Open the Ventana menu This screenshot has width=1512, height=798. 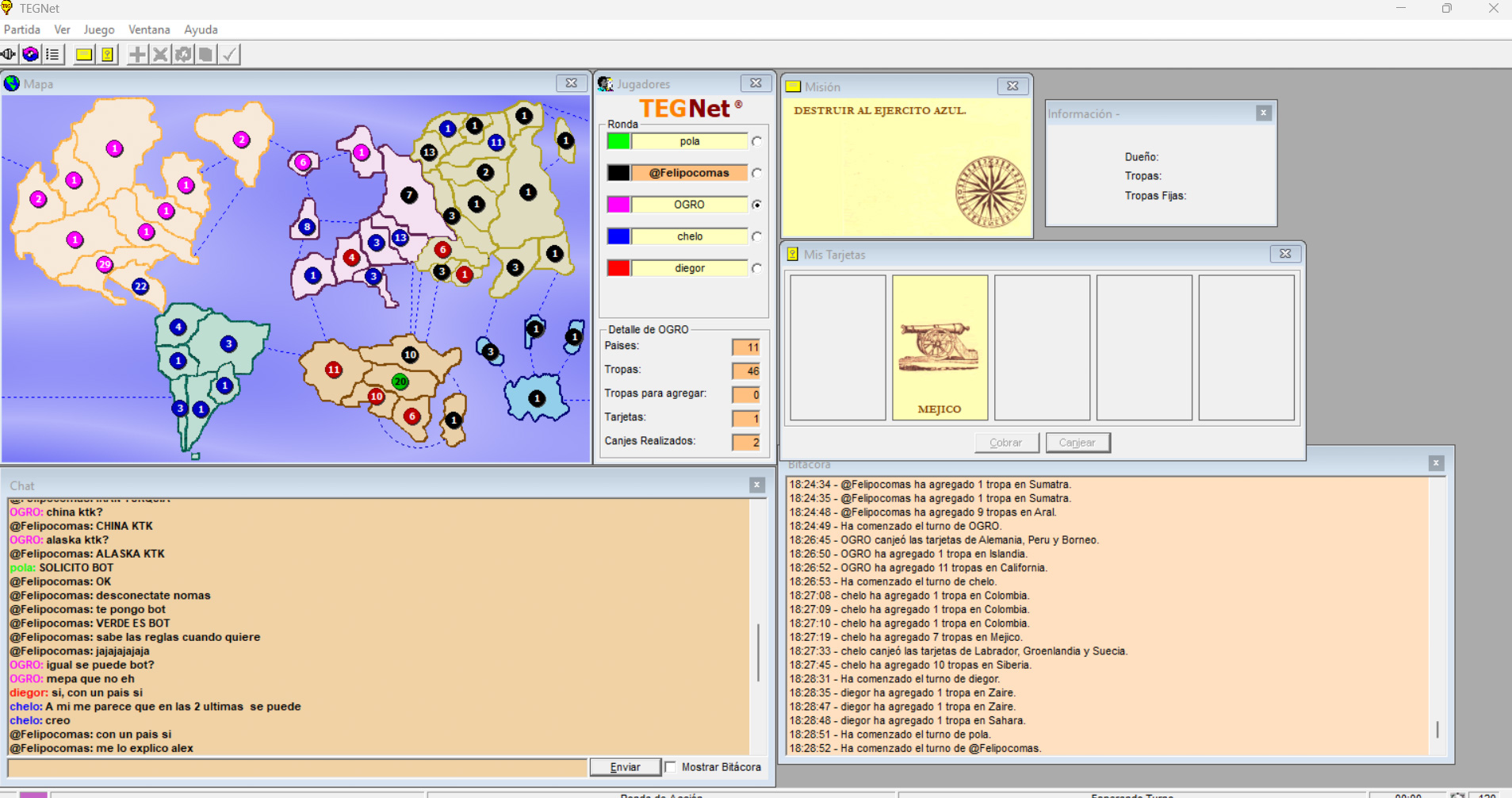click(149, 29)
